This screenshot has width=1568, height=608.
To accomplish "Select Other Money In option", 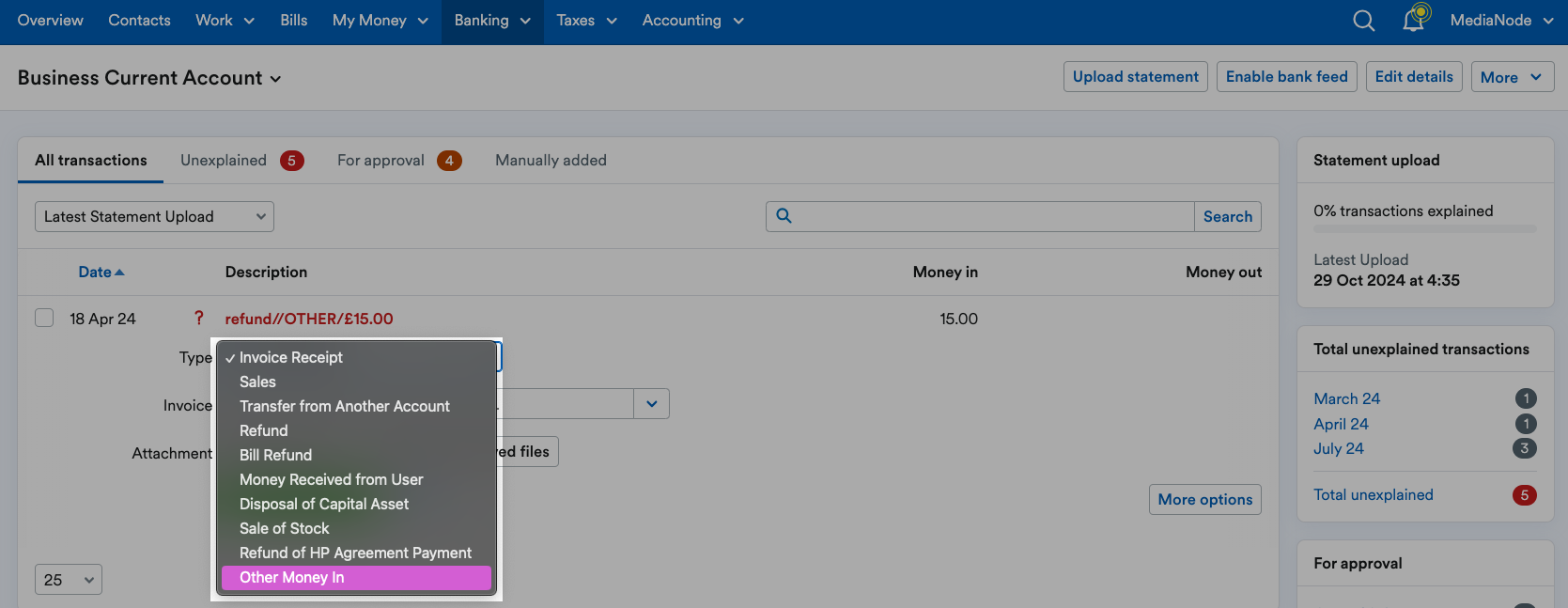I will pyautogui.click(x=356, y=577).
